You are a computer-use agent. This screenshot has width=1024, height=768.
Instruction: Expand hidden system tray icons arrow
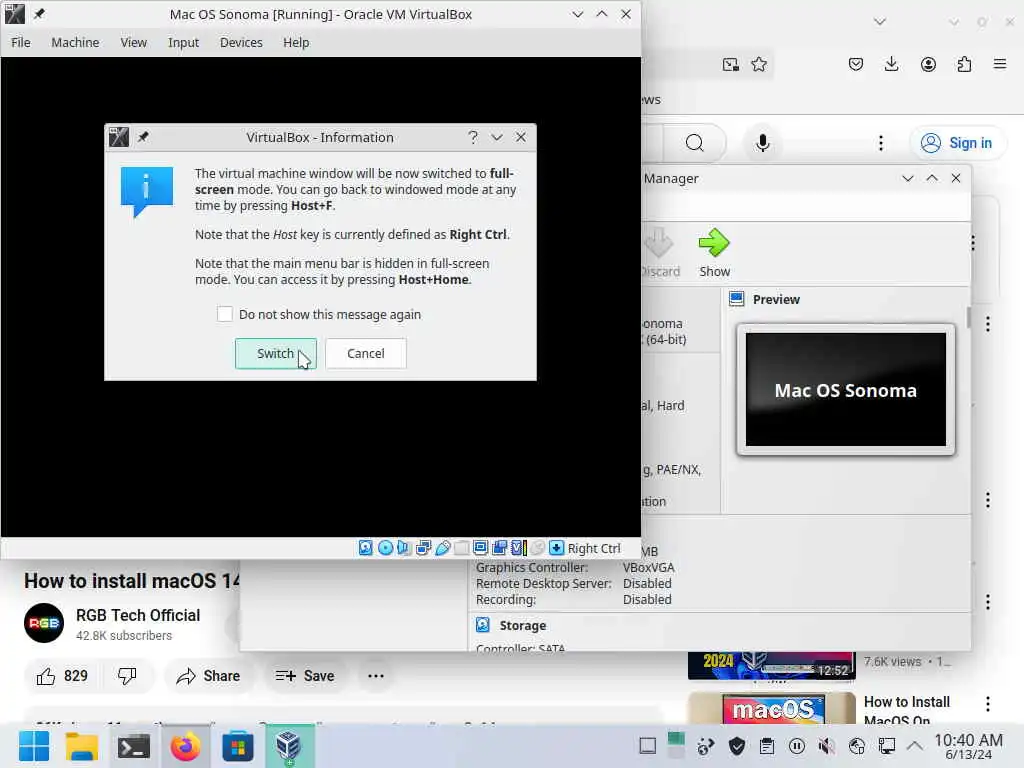[915, 746]
